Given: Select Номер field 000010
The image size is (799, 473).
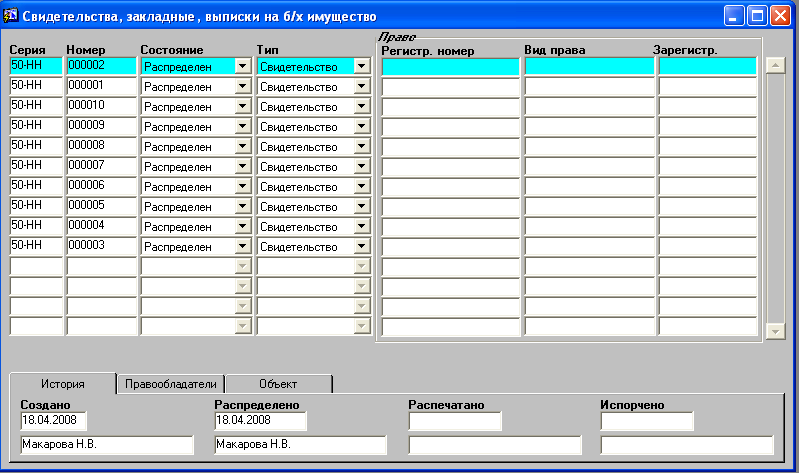Looking at the screenshot, I should 101,106.
